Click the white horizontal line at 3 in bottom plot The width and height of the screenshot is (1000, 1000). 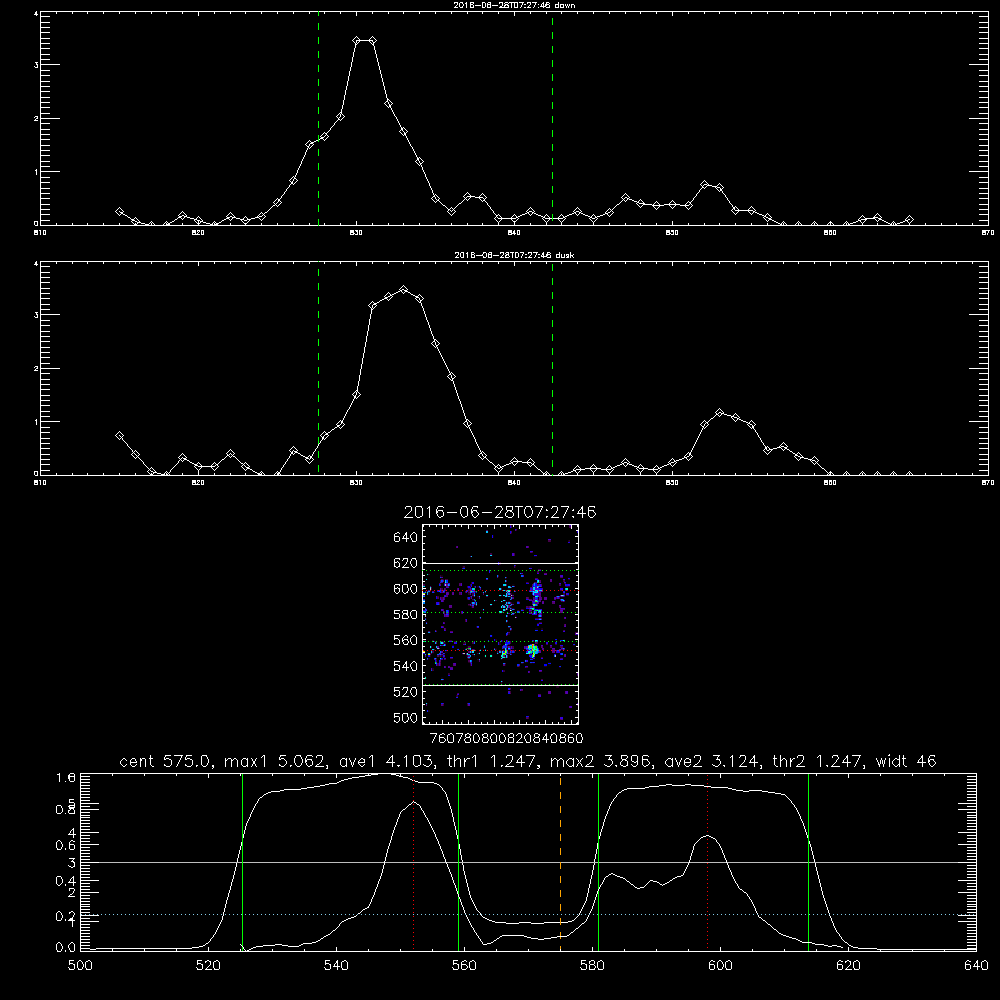(x=528, y=862)
